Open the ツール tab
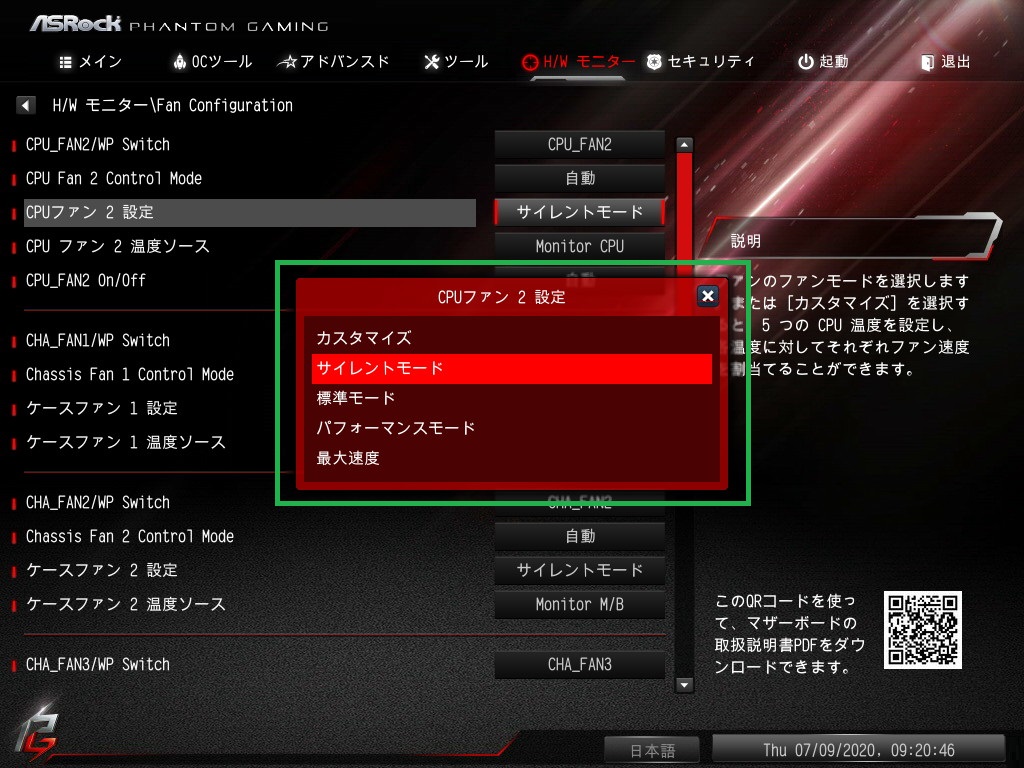 pyautogui.click(x=456, y=61)
